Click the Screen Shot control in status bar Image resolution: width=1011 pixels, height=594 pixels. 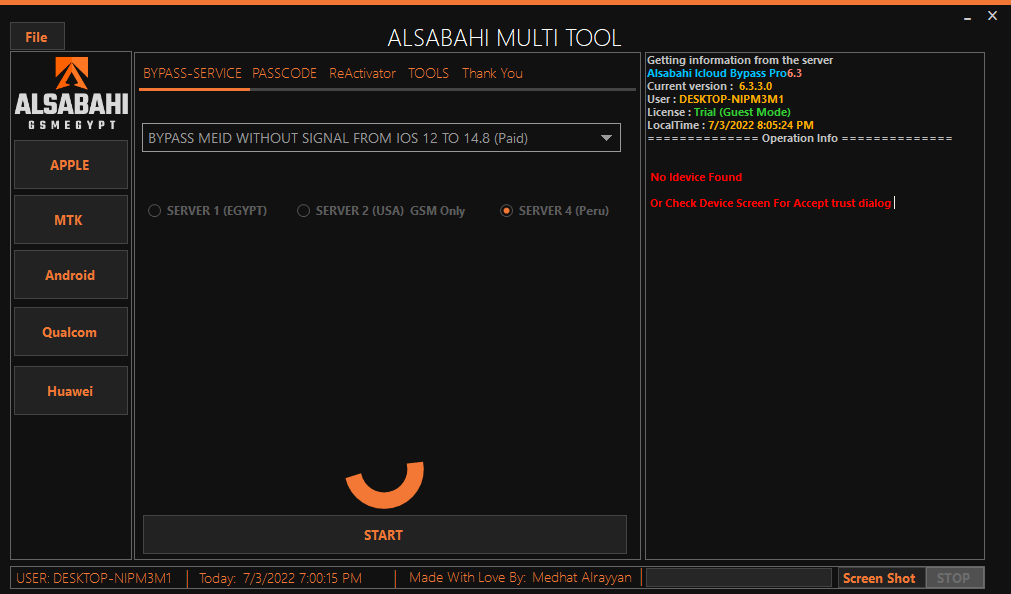coord(879,578)
